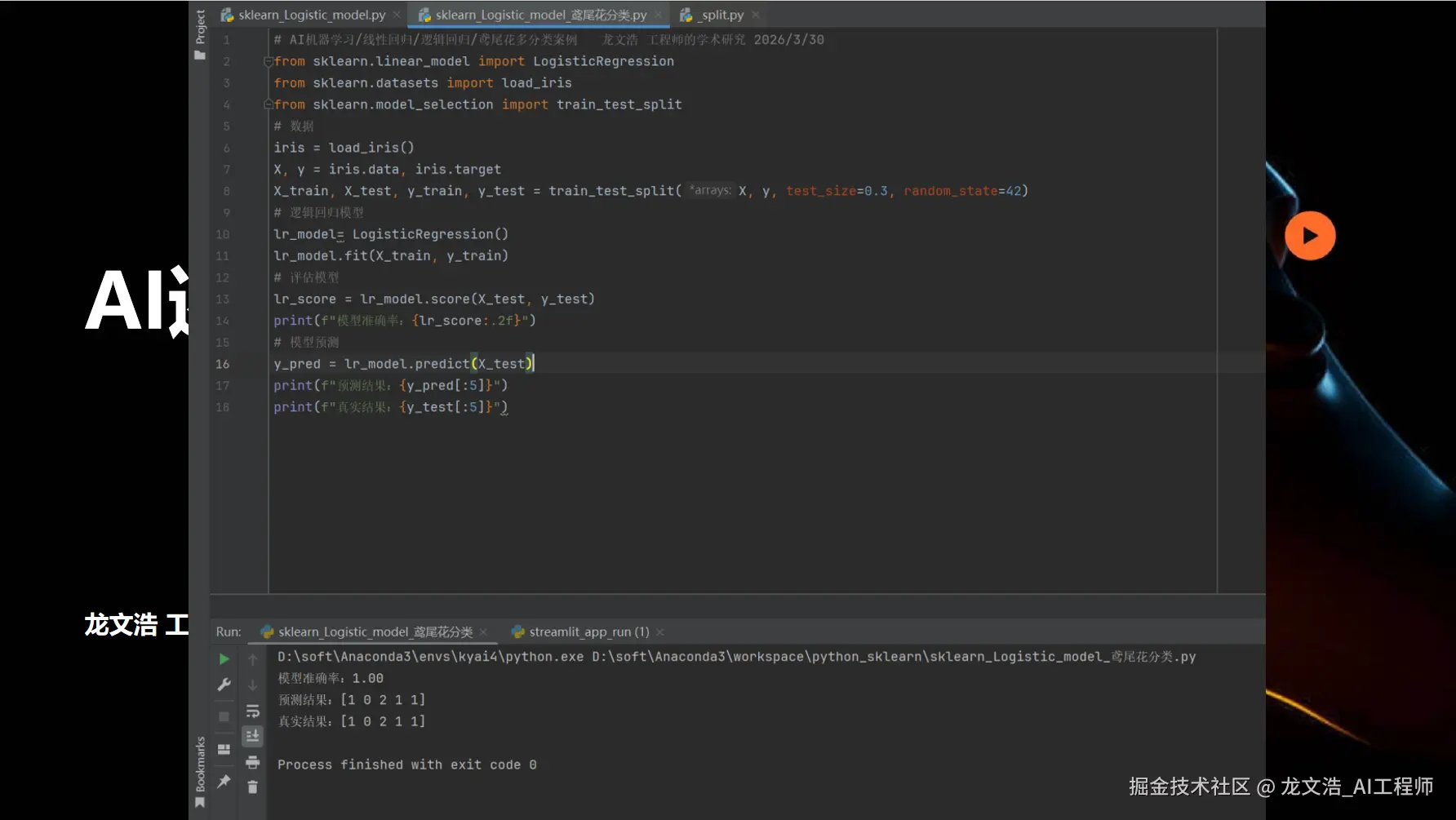The height and width of the screenshot is (820, 1456).
Task: Click train_test_split in the line 4 import
Action: (619, 104)
